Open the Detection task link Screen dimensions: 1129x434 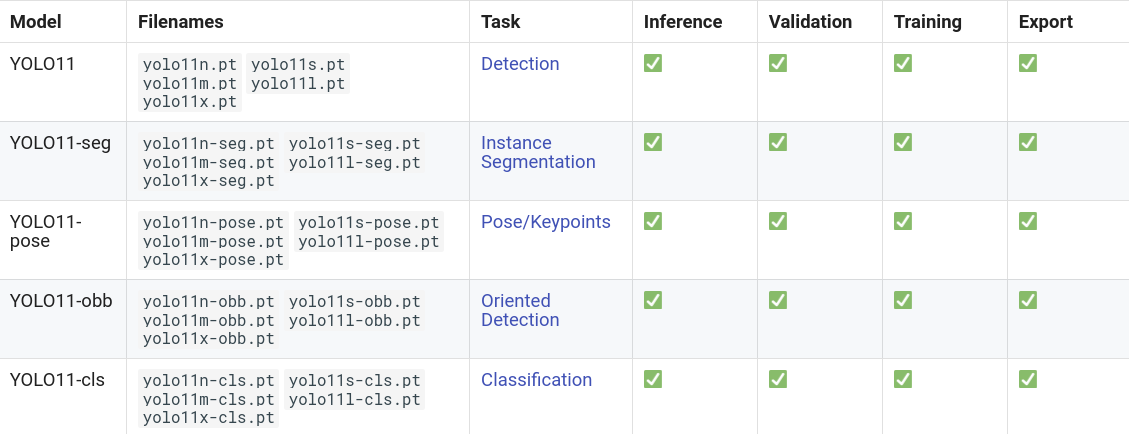(x=520, y=64)
